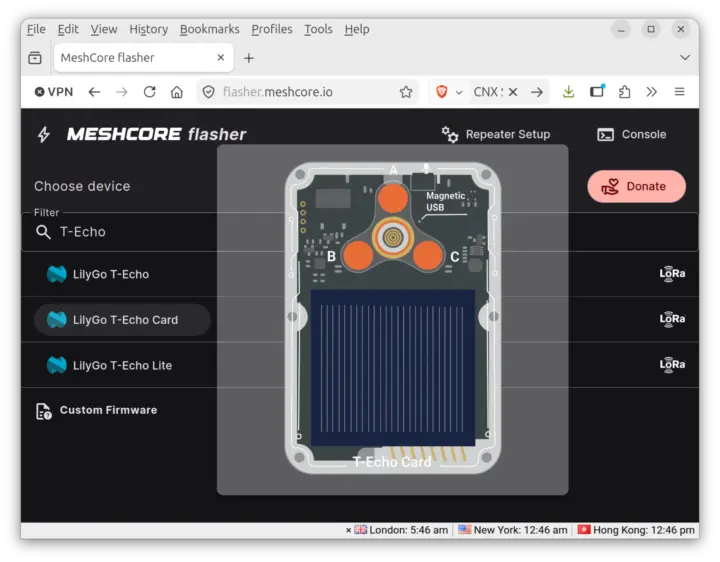Click the Choose device heading

point(82,186)
